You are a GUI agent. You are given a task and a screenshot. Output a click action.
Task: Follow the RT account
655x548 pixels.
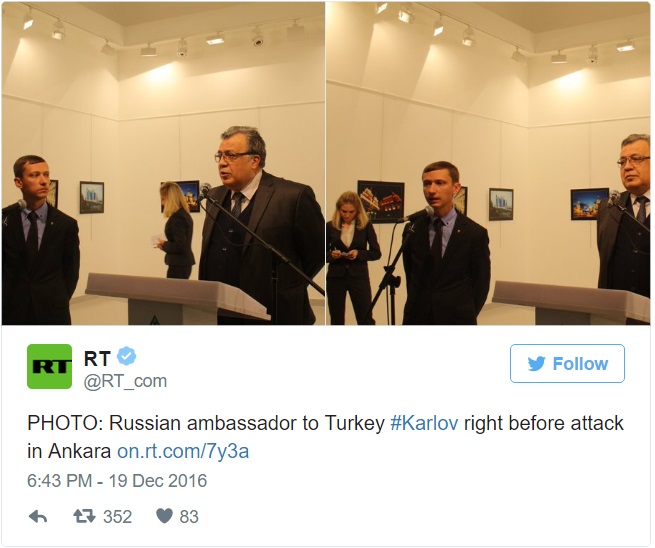click(x=567, y=363)
